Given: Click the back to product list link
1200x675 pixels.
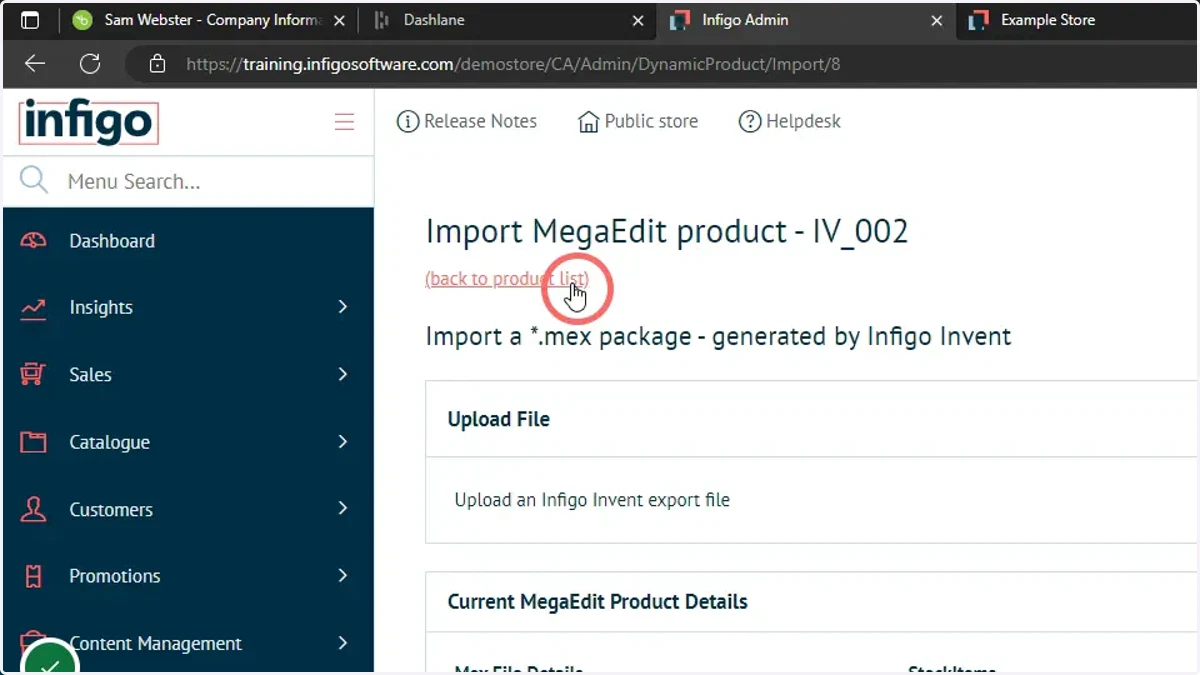Looking at the screenshot, I should click(507, 279).
